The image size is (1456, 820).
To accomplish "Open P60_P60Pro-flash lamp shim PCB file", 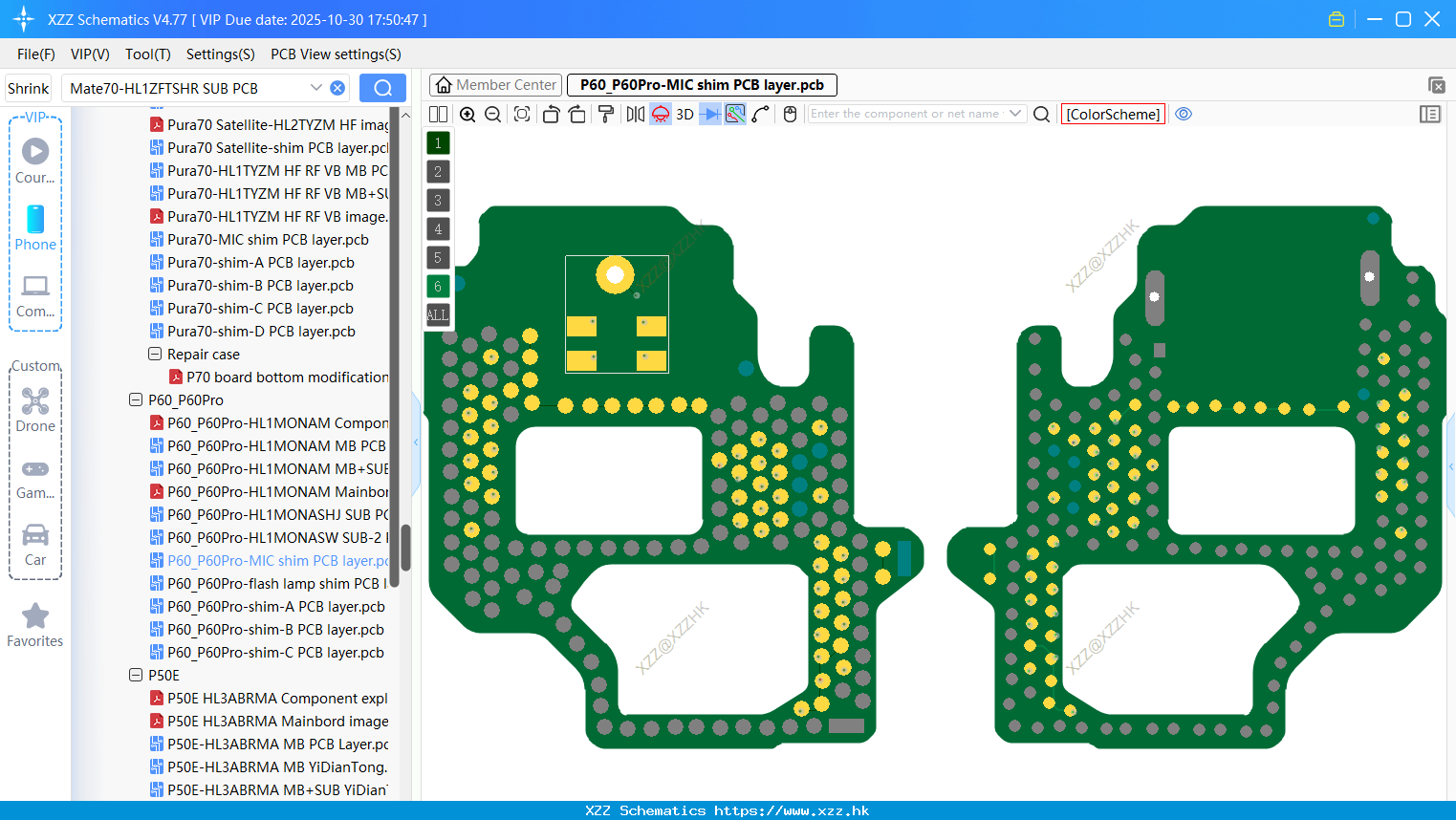I will 269,583.
